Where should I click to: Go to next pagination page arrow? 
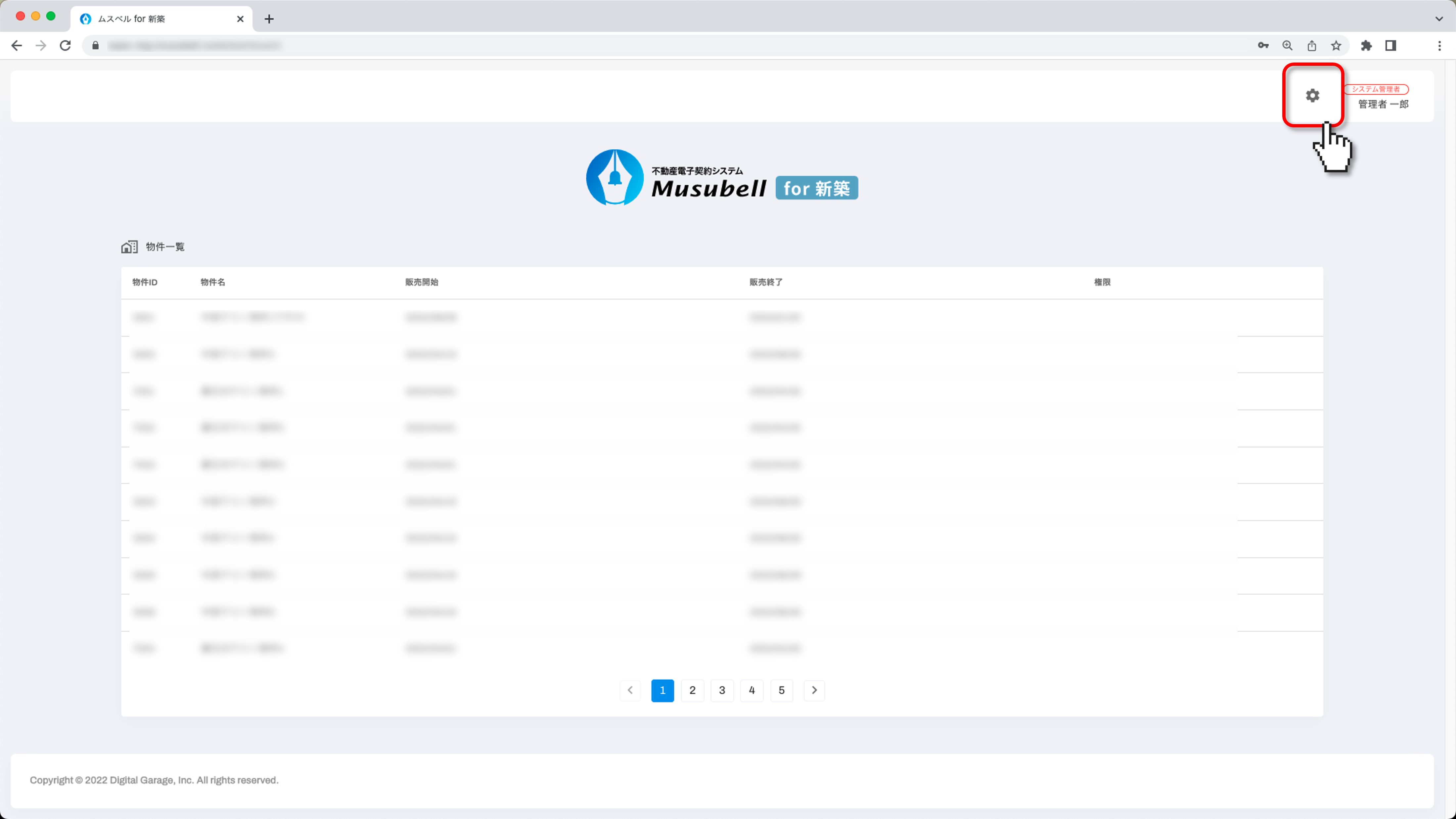coord(814,690)
